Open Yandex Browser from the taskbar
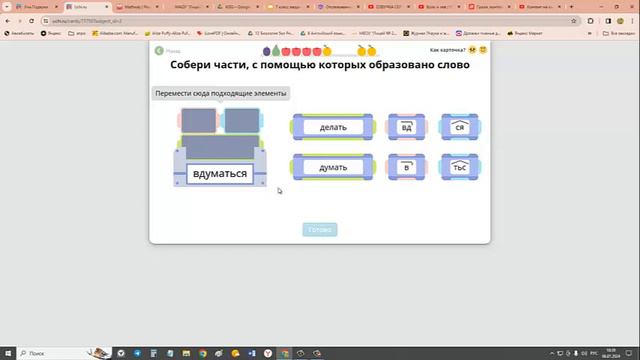640x360 pixels. tap(268, 353)
